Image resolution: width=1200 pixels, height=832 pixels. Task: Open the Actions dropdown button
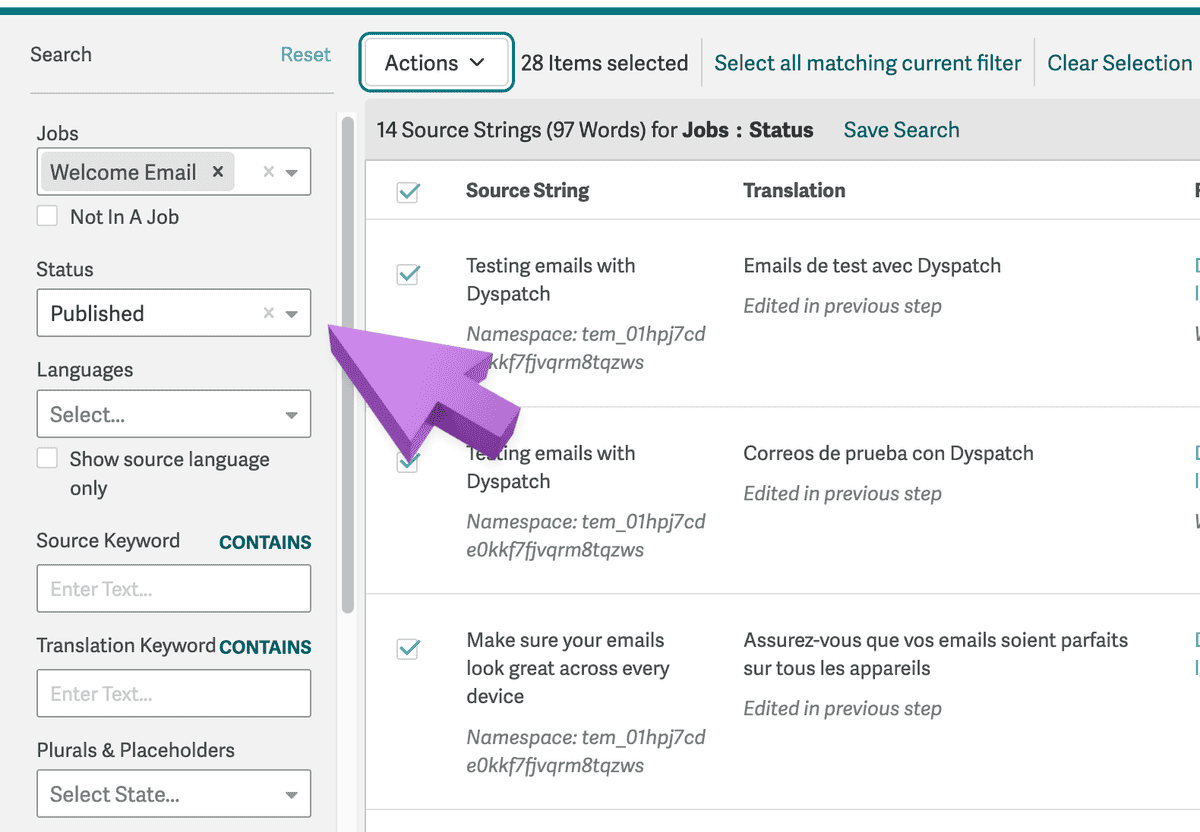436,63
